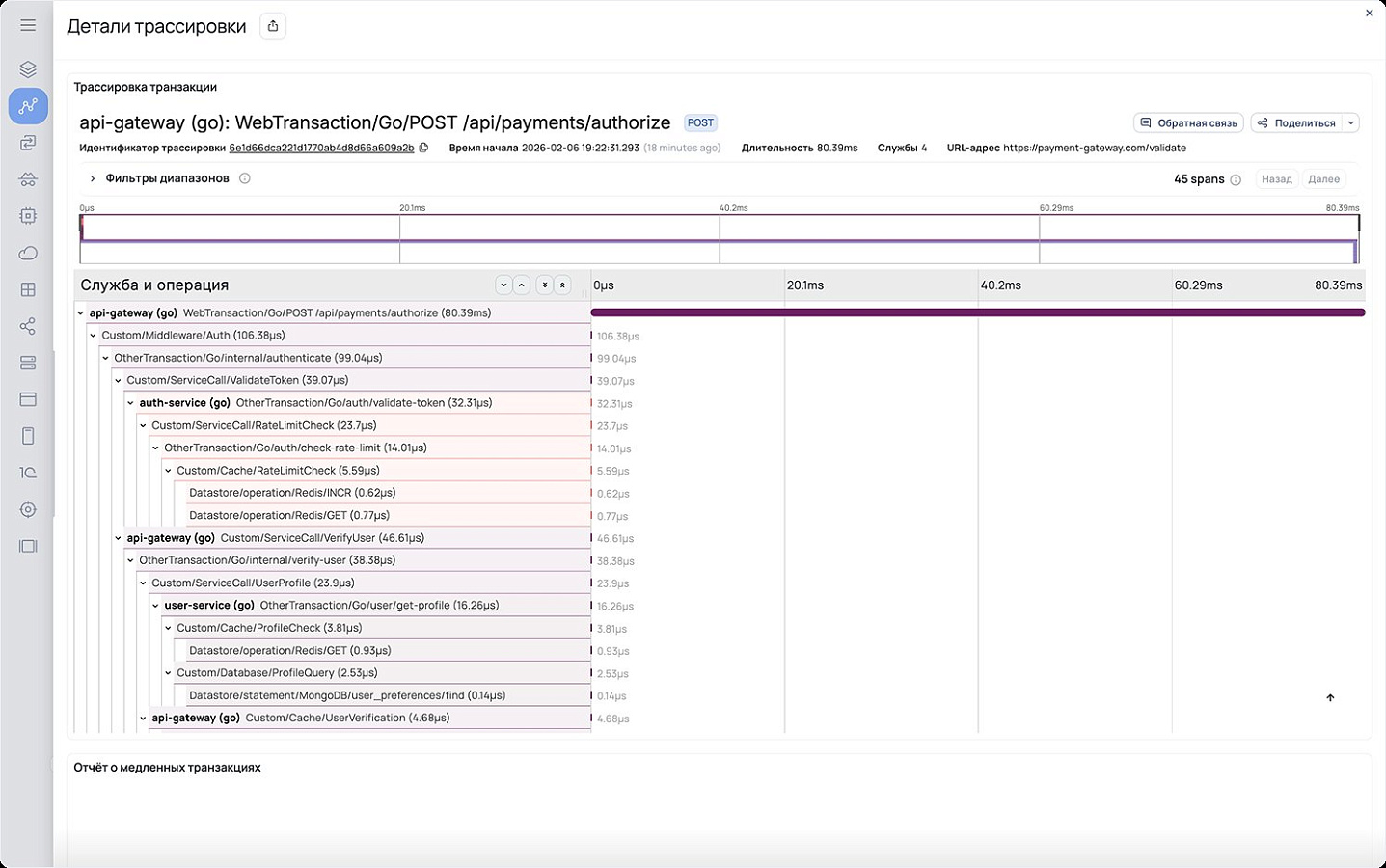
Task: Collapse the auth-service validate-token span
Action: 131,403
